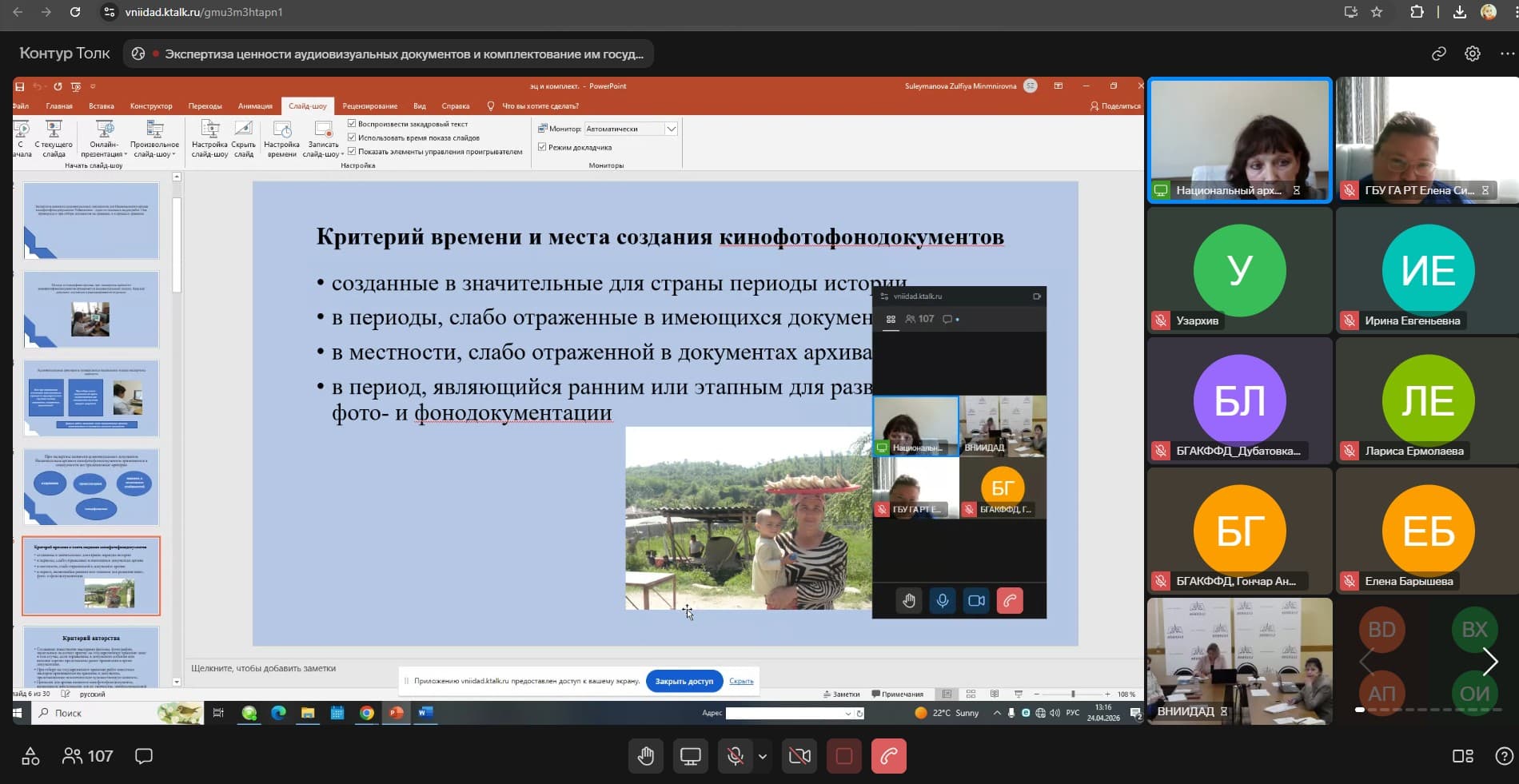The image size is (1519, 784).
Task: Raise hand in the bottom meeting toolbar
Action: point(646,756)
